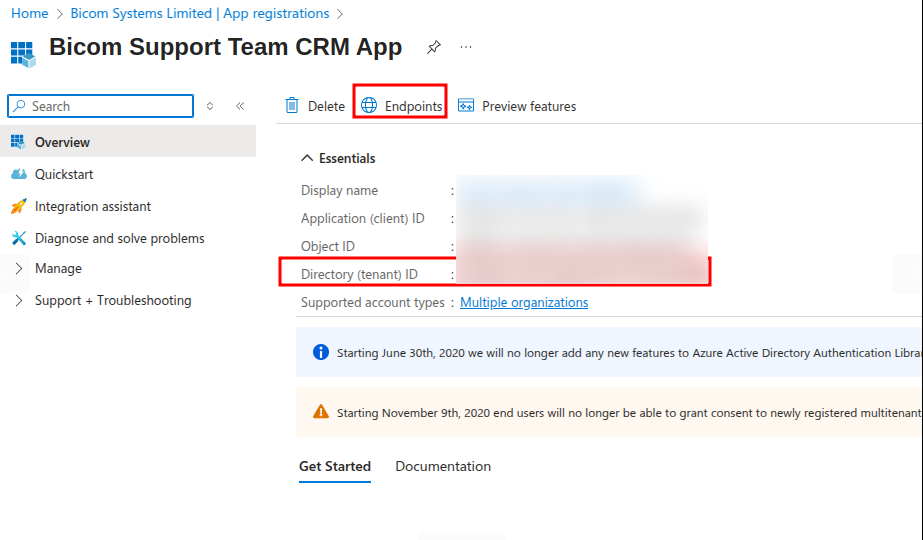Viewport: 923px width, 540px height.
Task: Click the Object ID label
Action: [328, 246]
